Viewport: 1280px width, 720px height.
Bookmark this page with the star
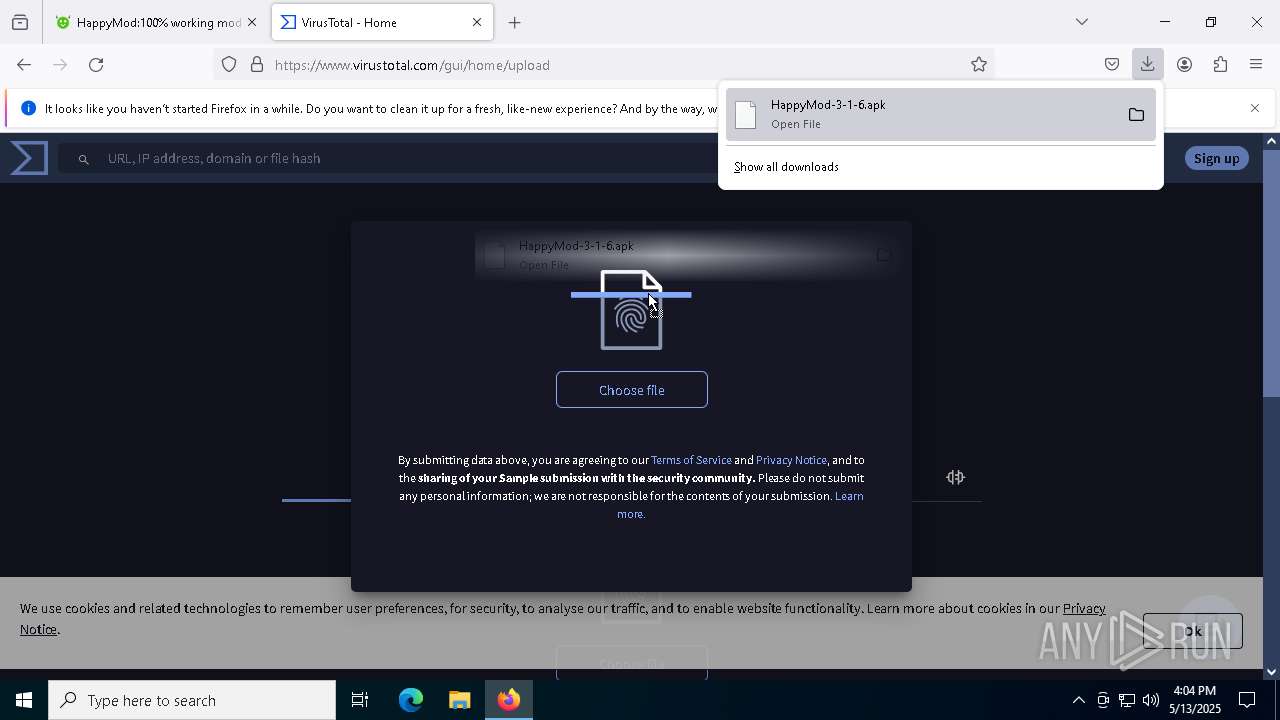[979, 65]
